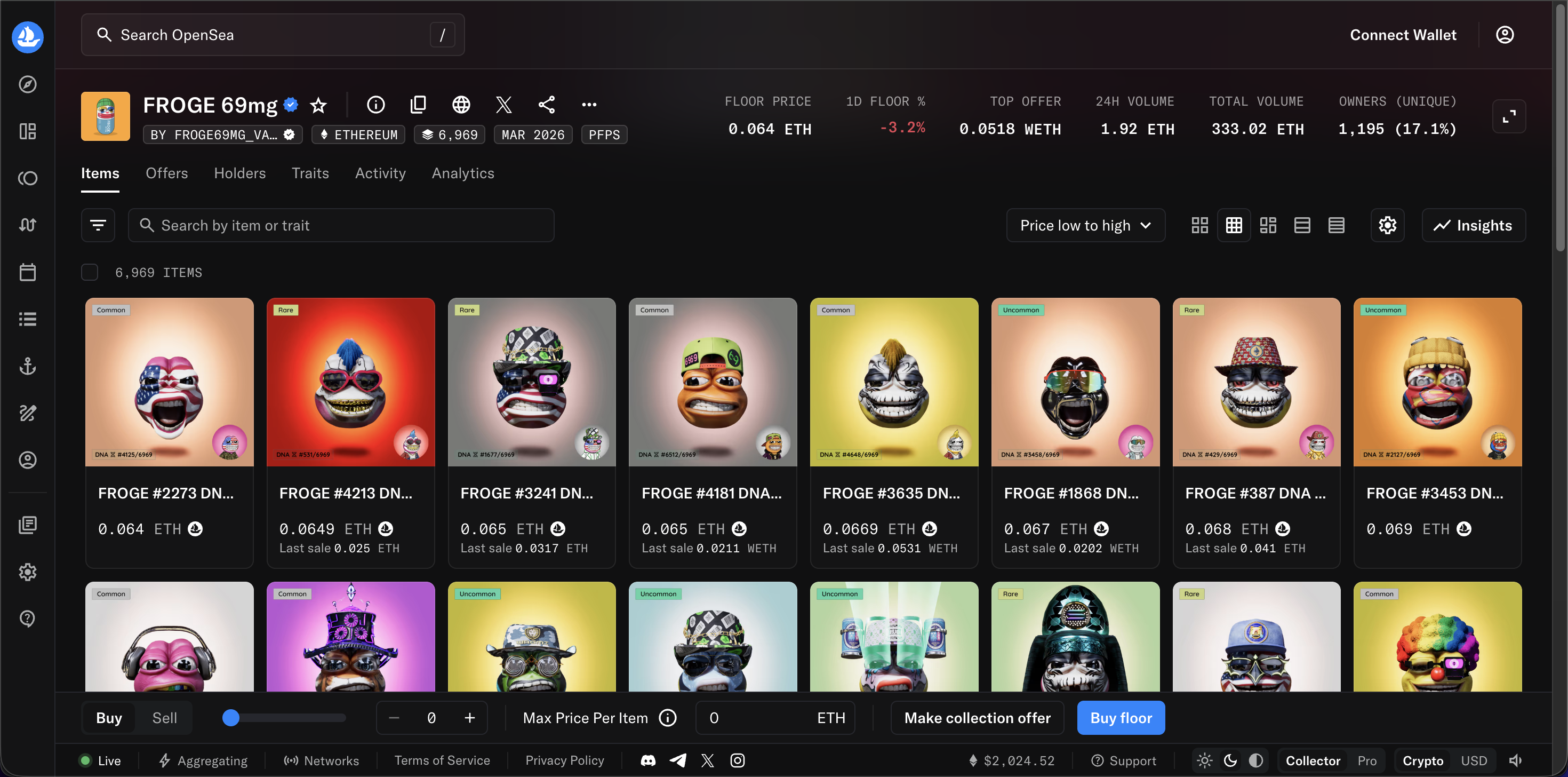Open the Support link in footer

tap(1123, 760)
